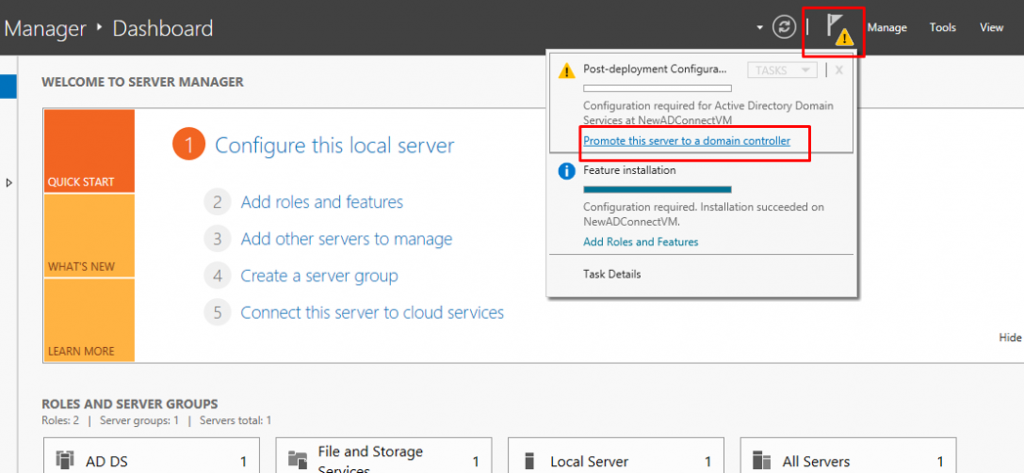The image size is (1024, 473).
Task: Click the refresh dashboard icon
Action: [x=786, y=27]
